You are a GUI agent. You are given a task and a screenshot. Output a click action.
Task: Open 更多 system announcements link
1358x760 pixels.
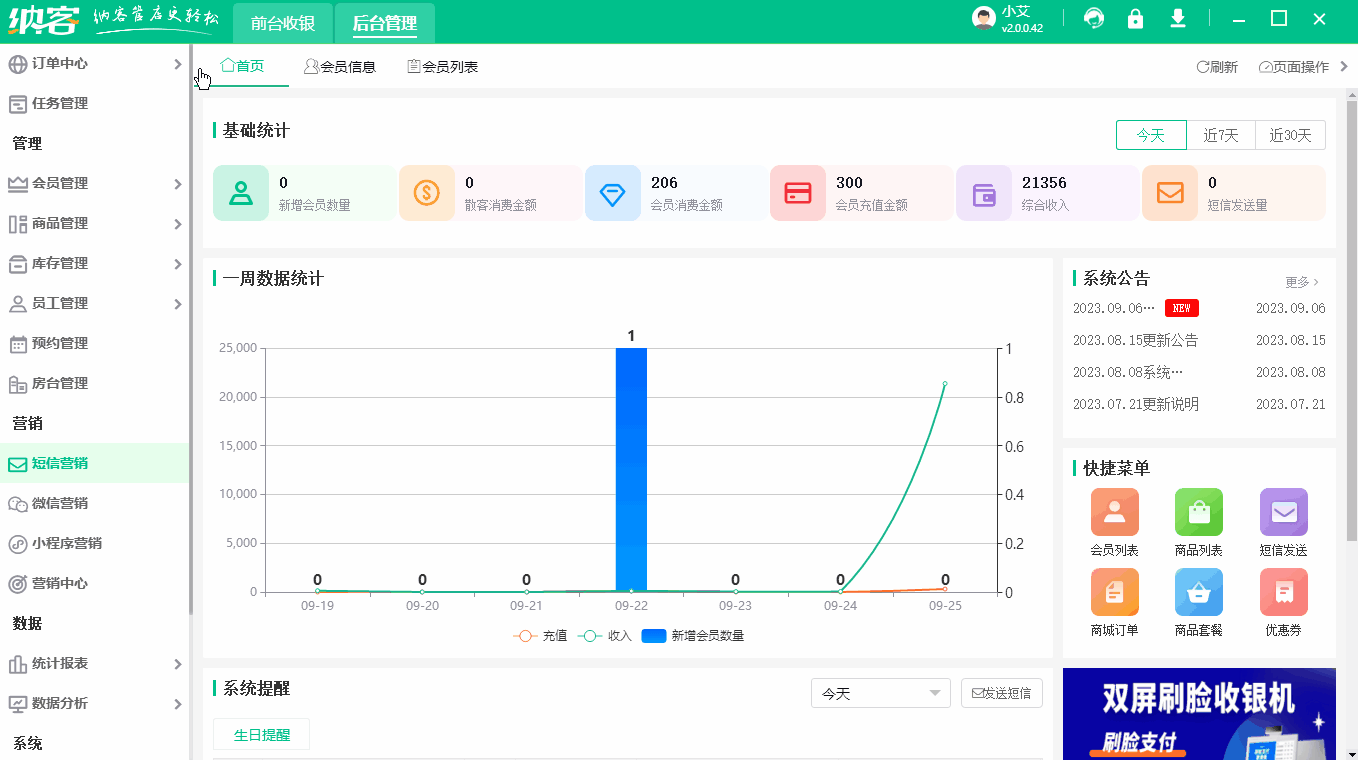pyautogui.click(x=1298, y=282)
